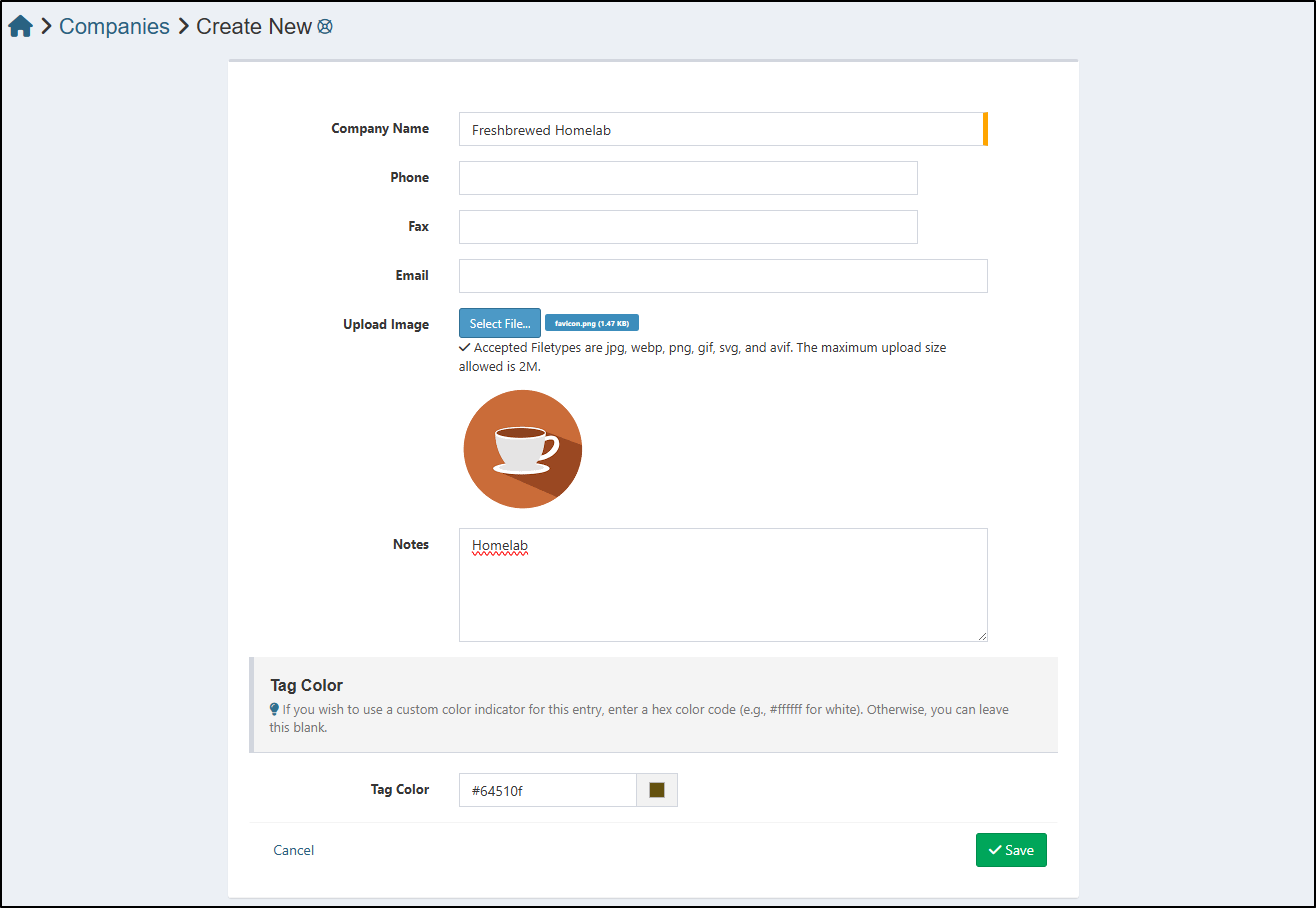The width and height of the screenshot is (1316, 908).
Task: Open the Companies breadcrumb link
Action: point(114,27)
